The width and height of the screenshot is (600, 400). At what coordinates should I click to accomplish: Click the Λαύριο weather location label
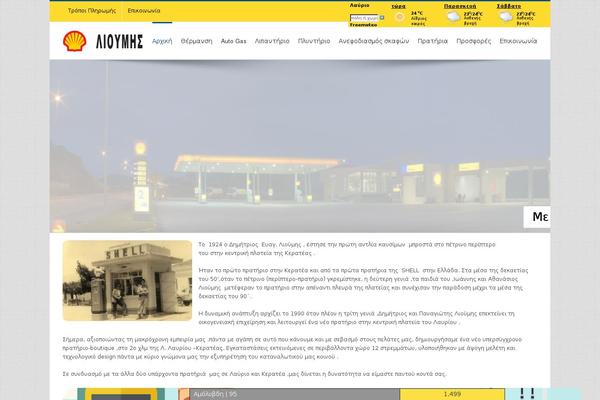coord(359,5)
